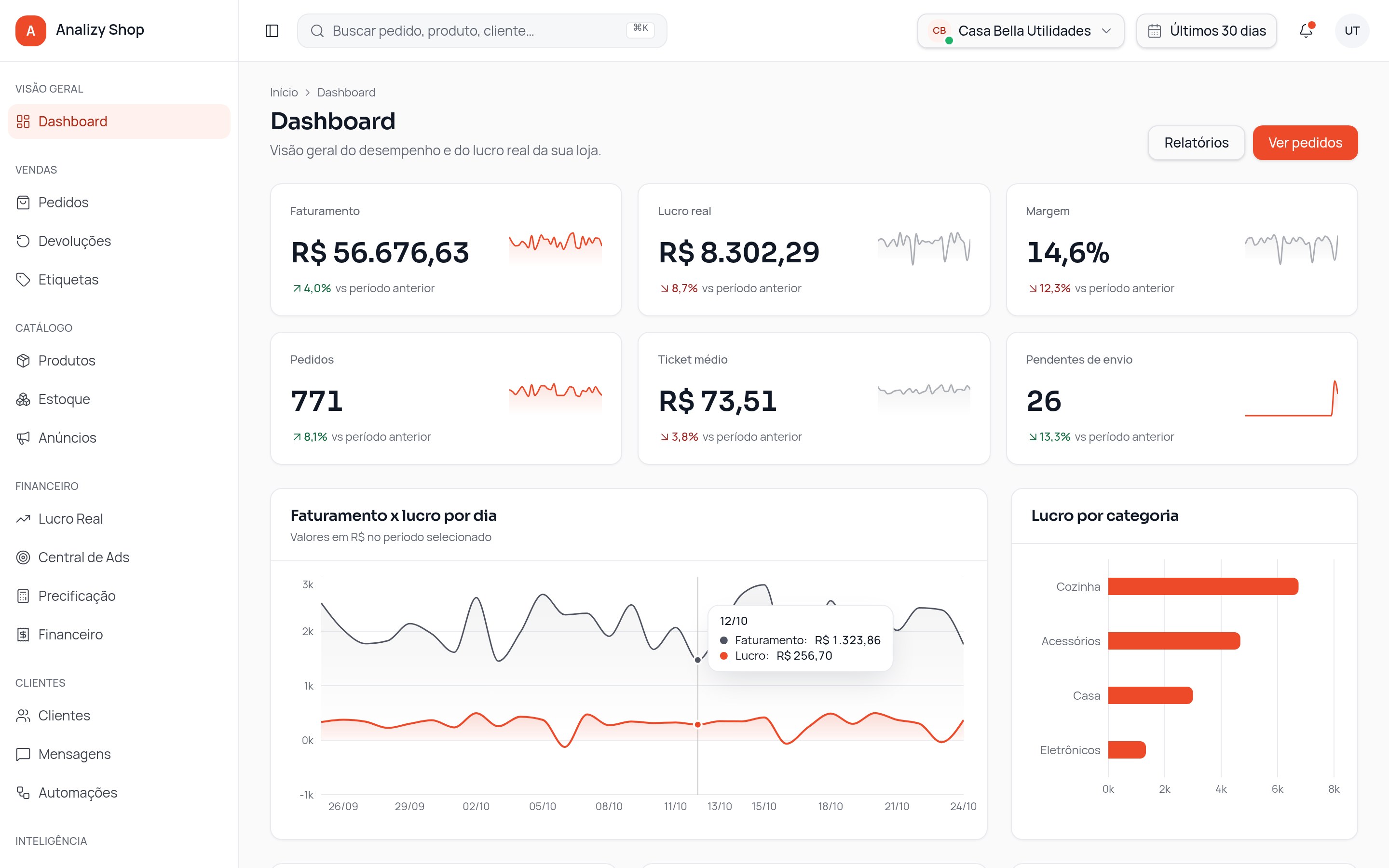This screenshot has width=1389, height=868.
Task: Expand the Casa Bella Utilidades store selector
Action: pos(1021,31)
